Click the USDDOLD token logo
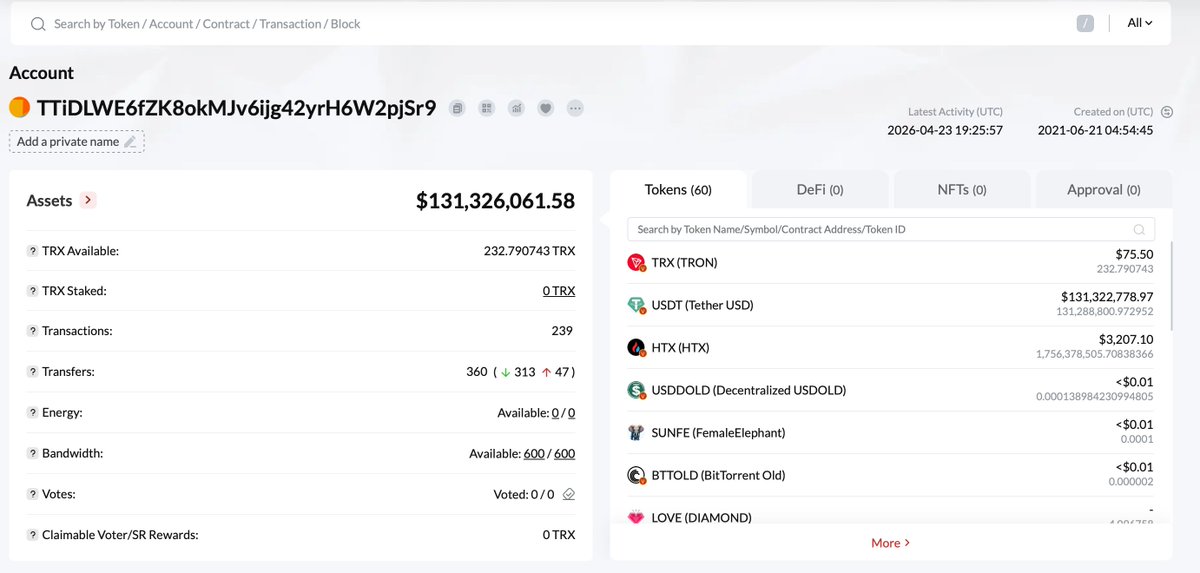This screenshot has width=1200, height=573. point(637,390)
